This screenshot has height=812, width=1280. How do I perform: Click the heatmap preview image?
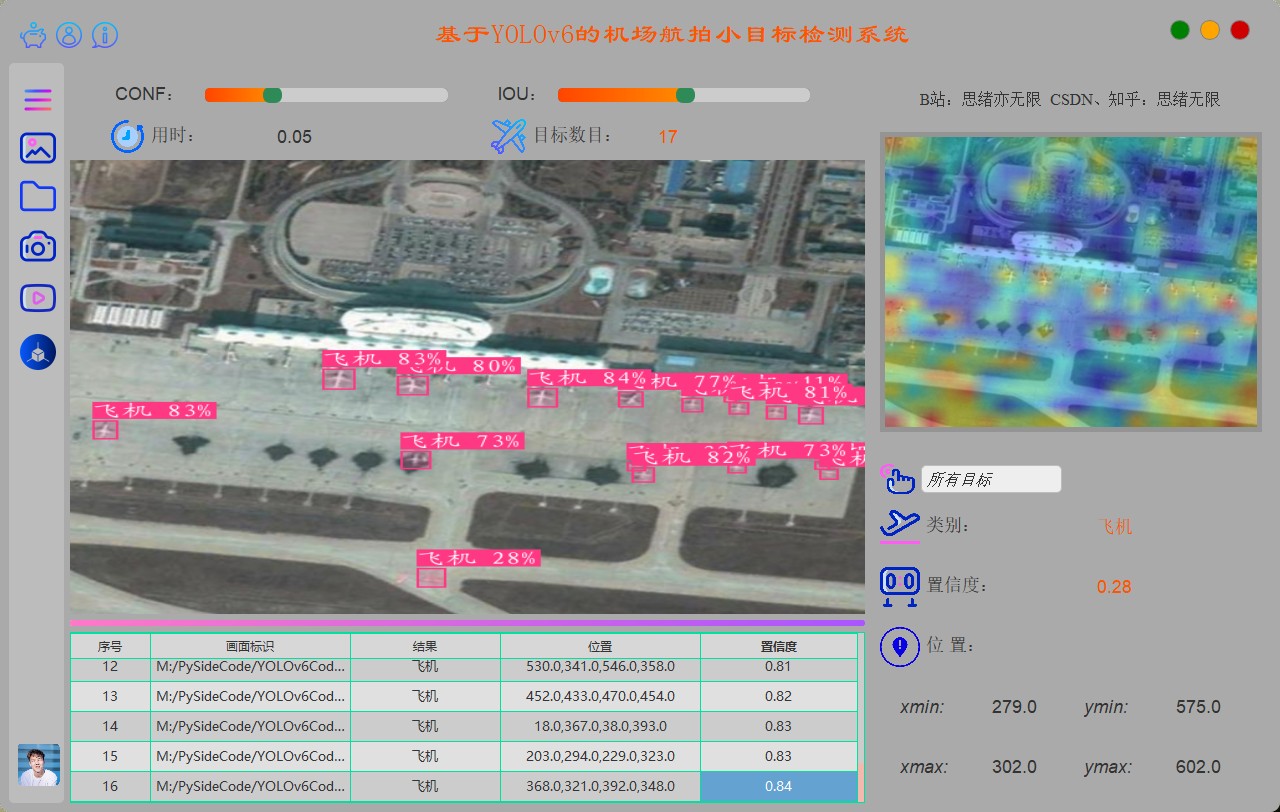tap(1070, 282)
